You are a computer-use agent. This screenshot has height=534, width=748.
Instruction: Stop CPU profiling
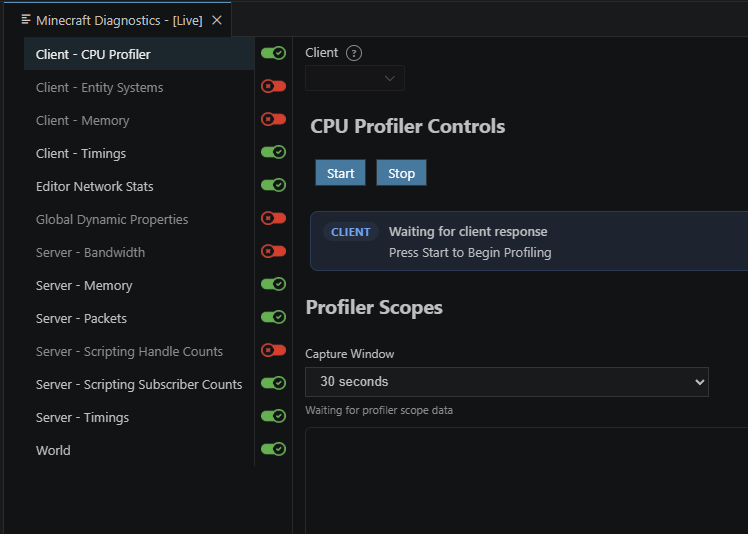401,173
